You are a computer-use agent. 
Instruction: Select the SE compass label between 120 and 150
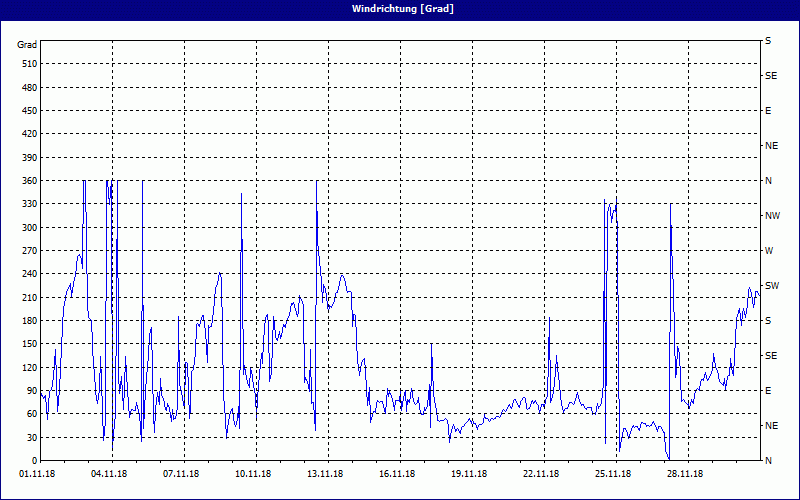pos(771,356)
